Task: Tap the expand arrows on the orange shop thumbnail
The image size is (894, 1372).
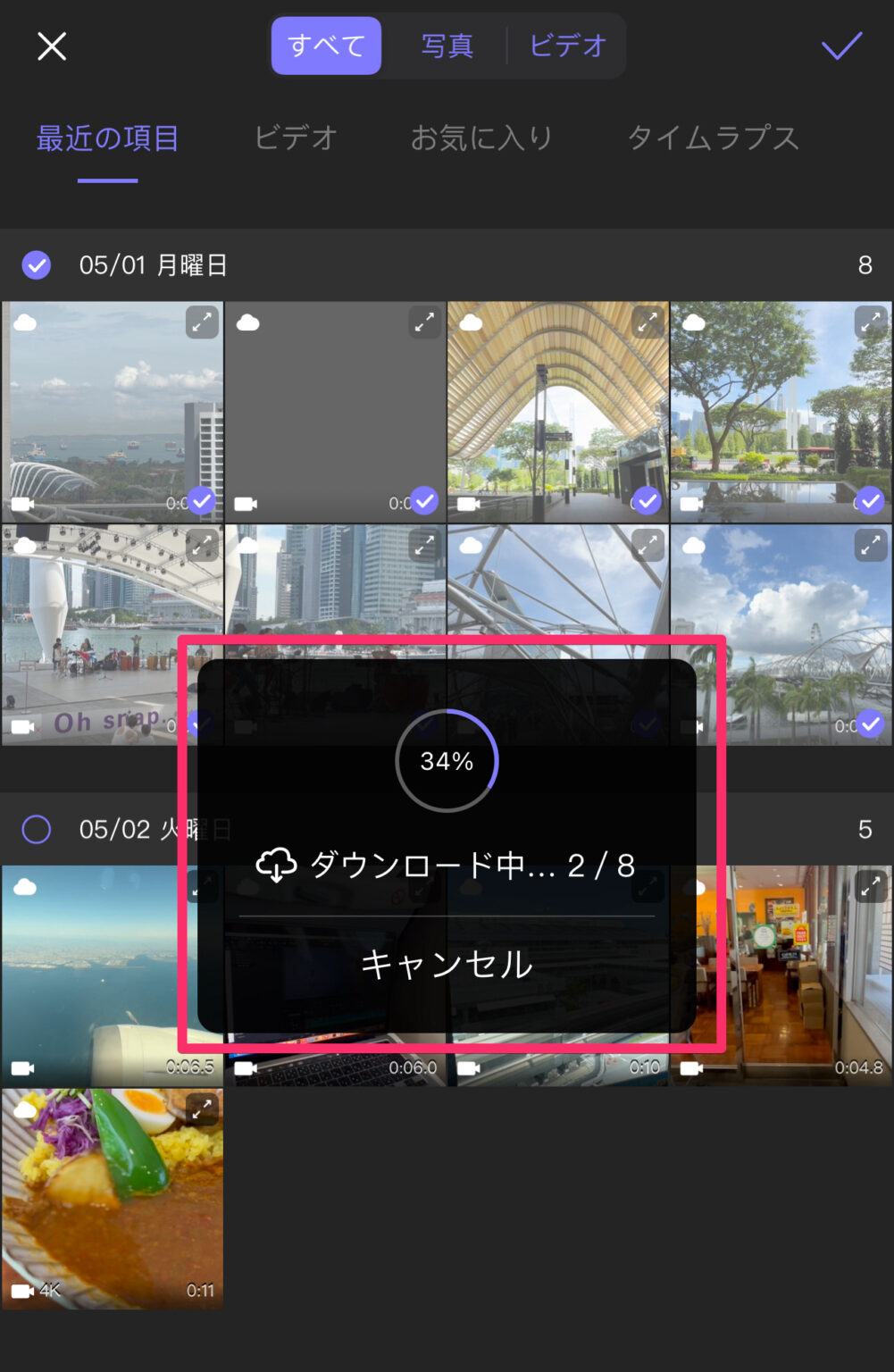Action: (x=873, y=884)
